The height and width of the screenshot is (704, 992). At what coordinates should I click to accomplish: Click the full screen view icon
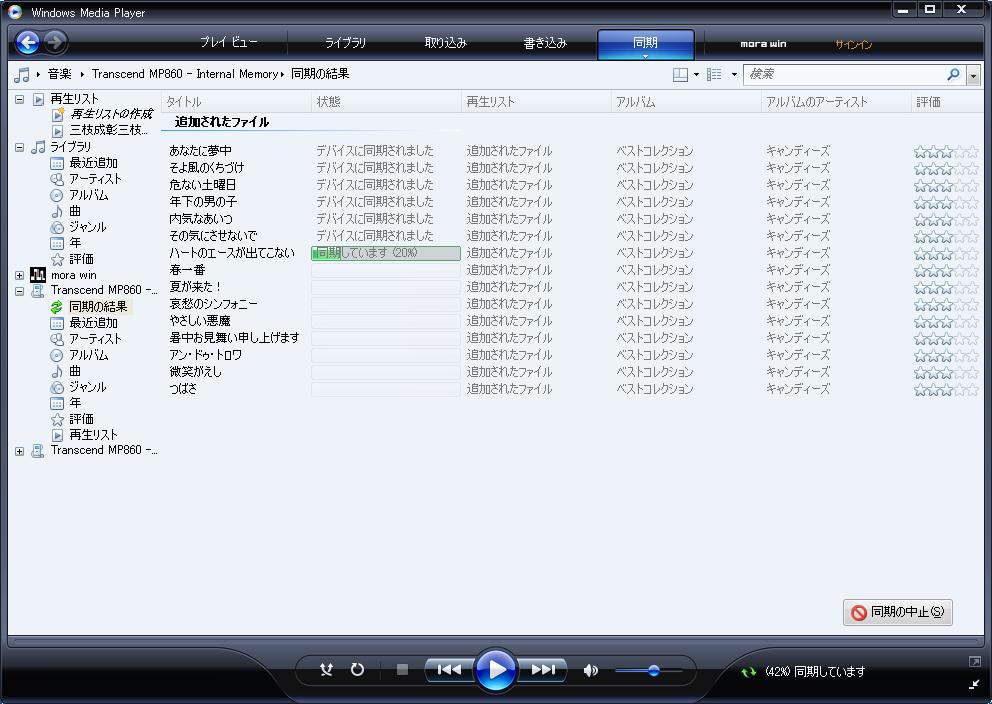pos(974,662)
